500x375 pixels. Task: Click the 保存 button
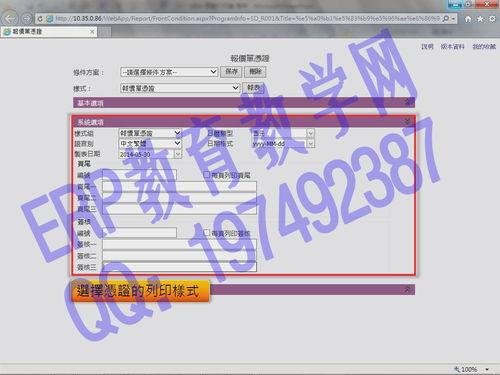tap(231, 72)
